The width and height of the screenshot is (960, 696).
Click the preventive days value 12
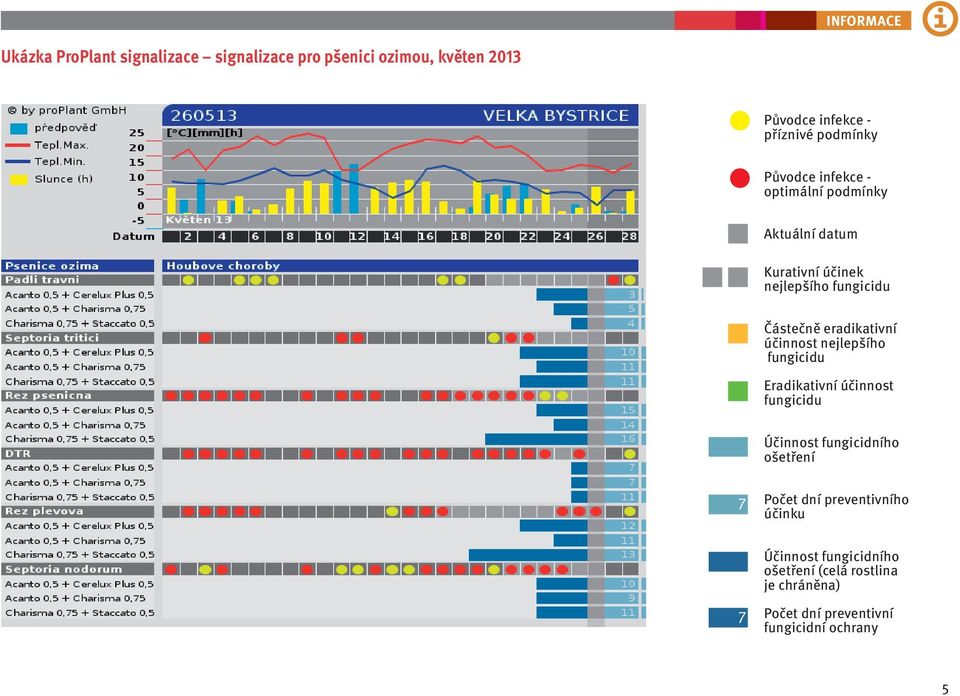[628, 526]
